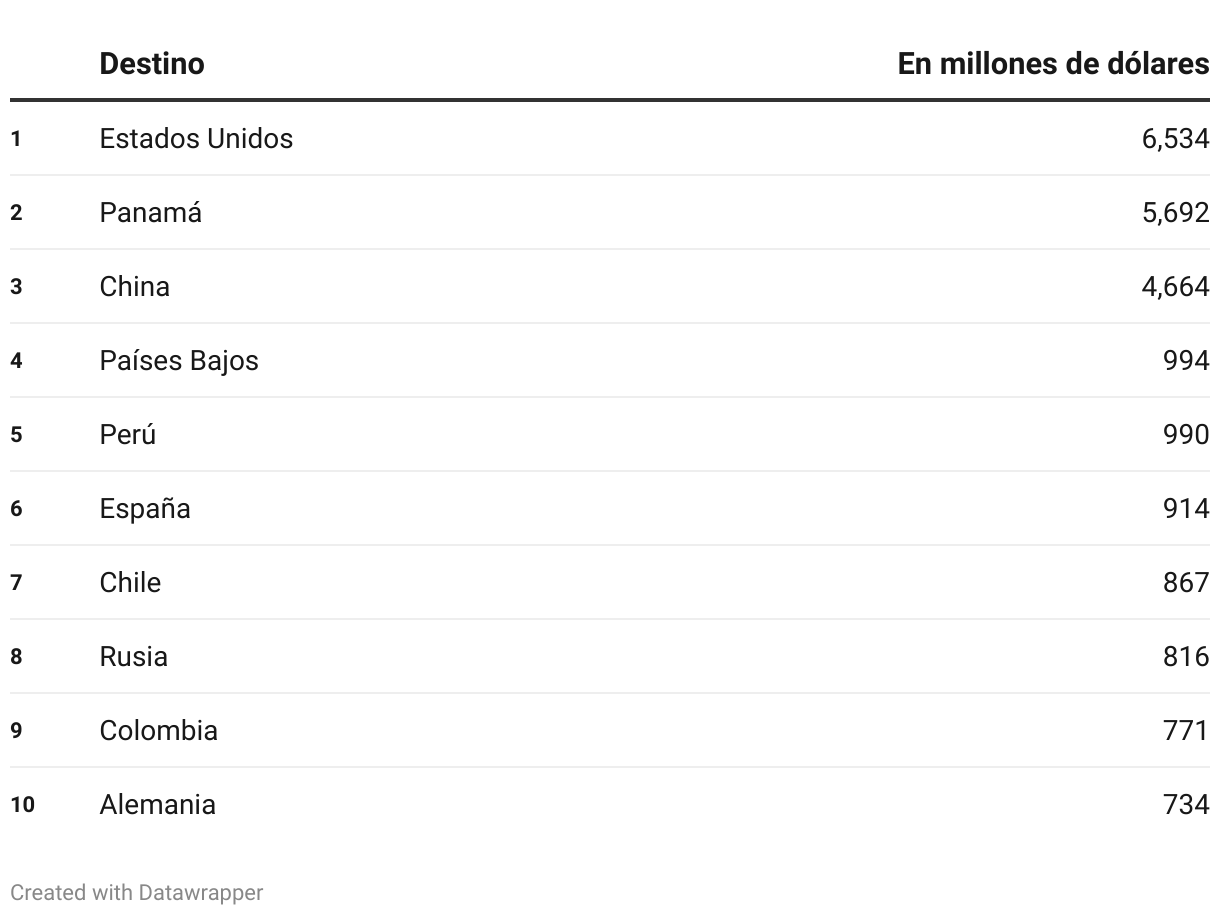This screenshot has width=1220, height=916.
Task: Open the Created with Datawrapper link
Action: coord(137,892)
